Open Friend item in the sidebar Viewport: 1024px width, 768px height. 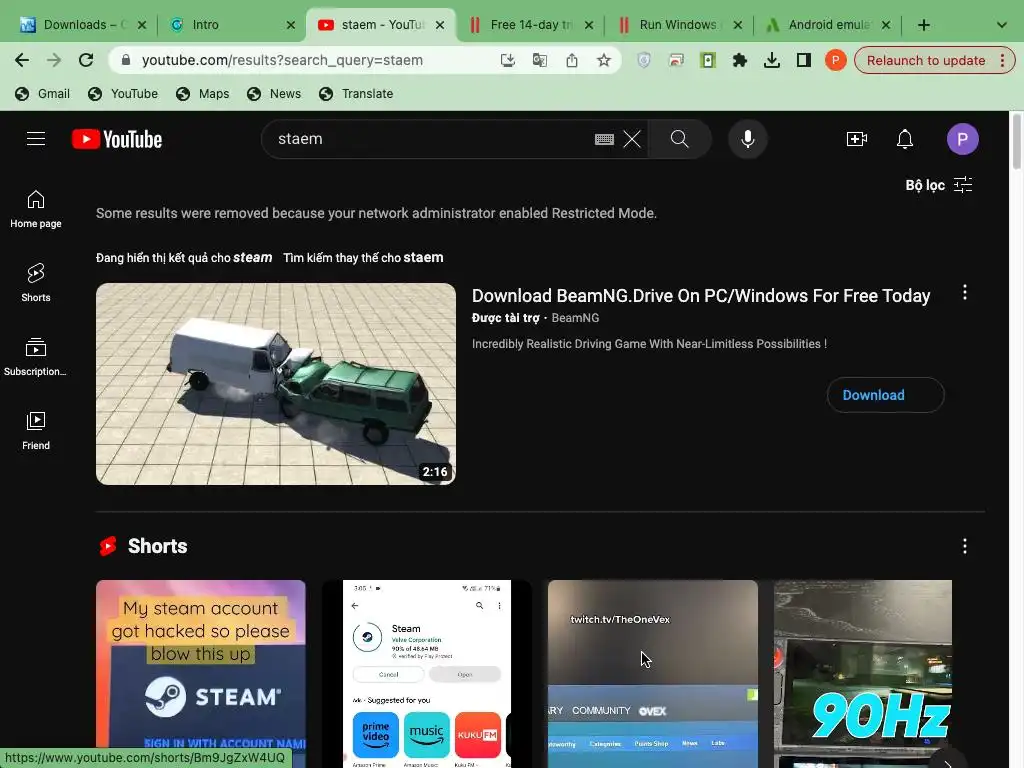[36, 431]
